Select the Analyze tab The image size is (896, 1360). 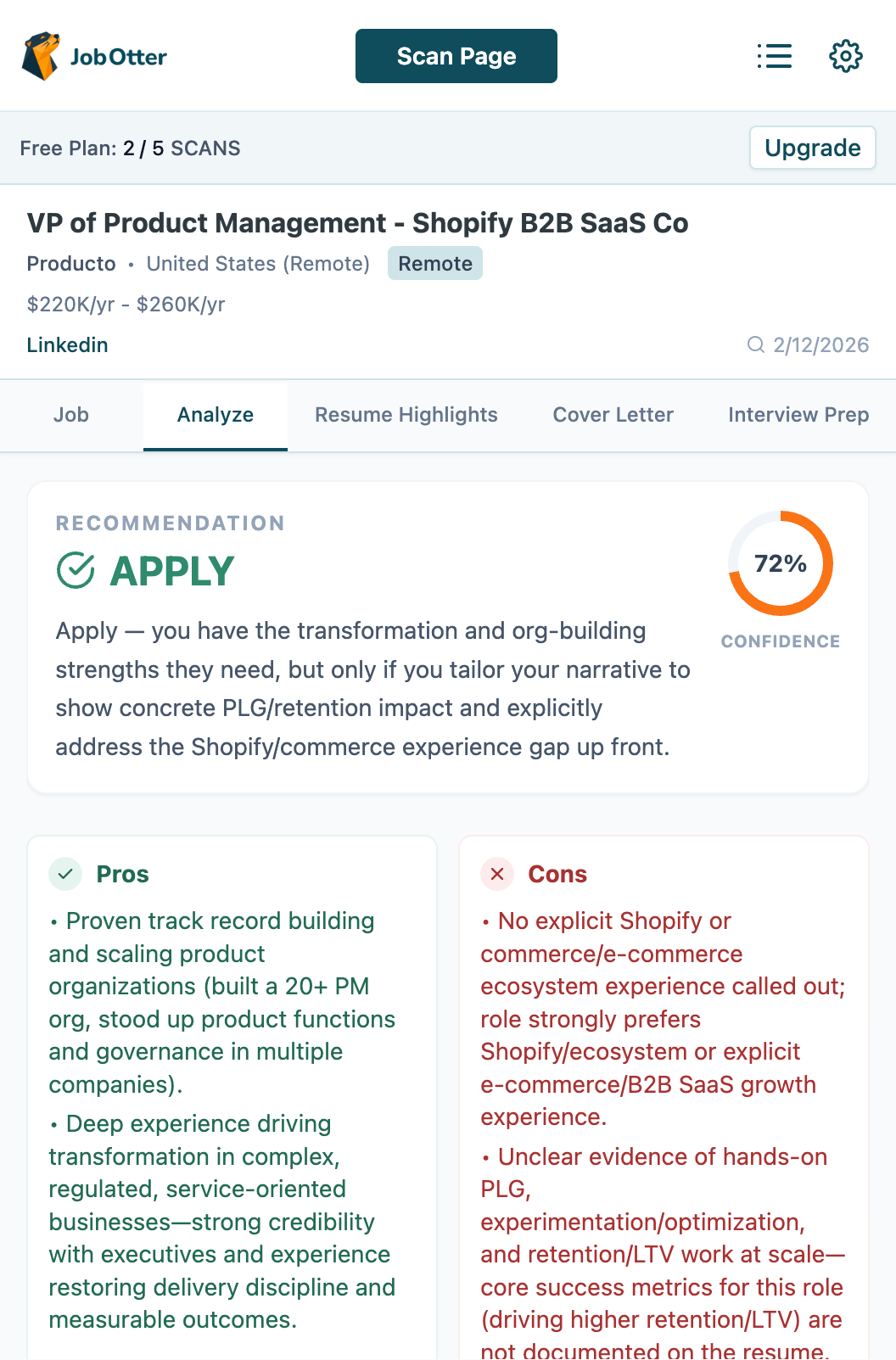click(x=216, y=415)
